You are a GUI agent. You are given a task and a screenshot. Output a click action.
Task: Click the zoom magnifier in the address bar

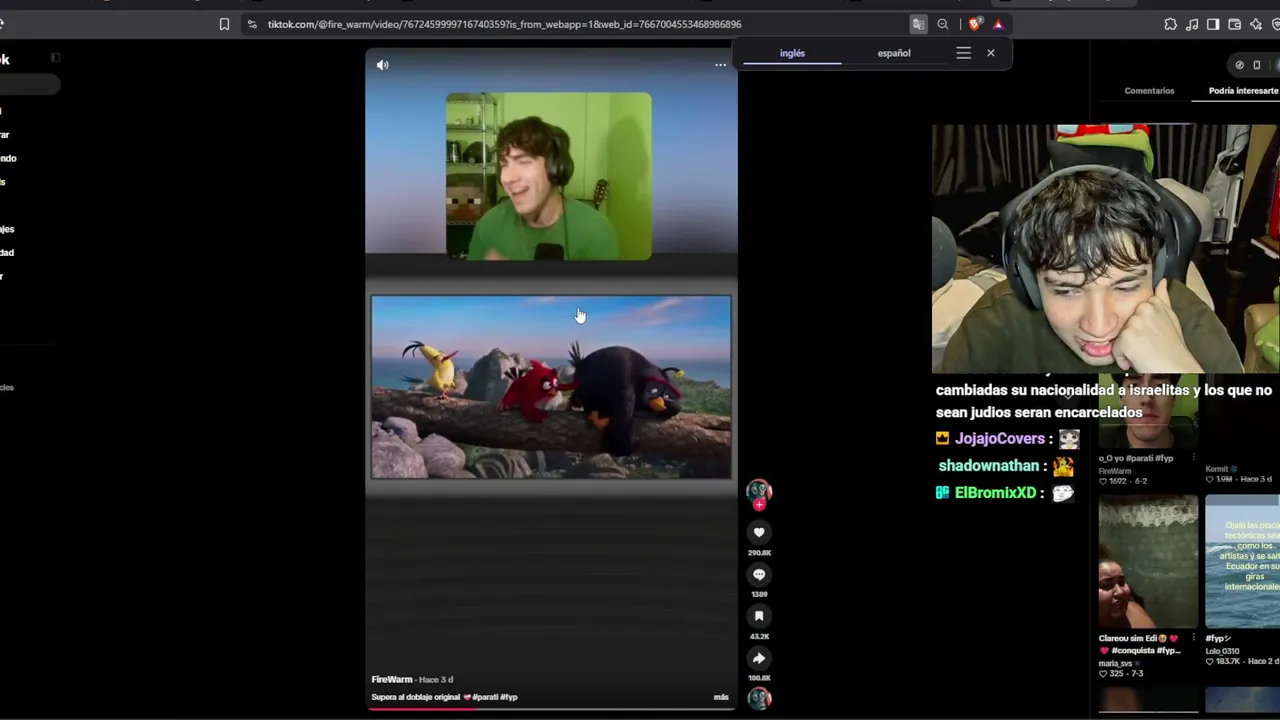tap(943, 24)
